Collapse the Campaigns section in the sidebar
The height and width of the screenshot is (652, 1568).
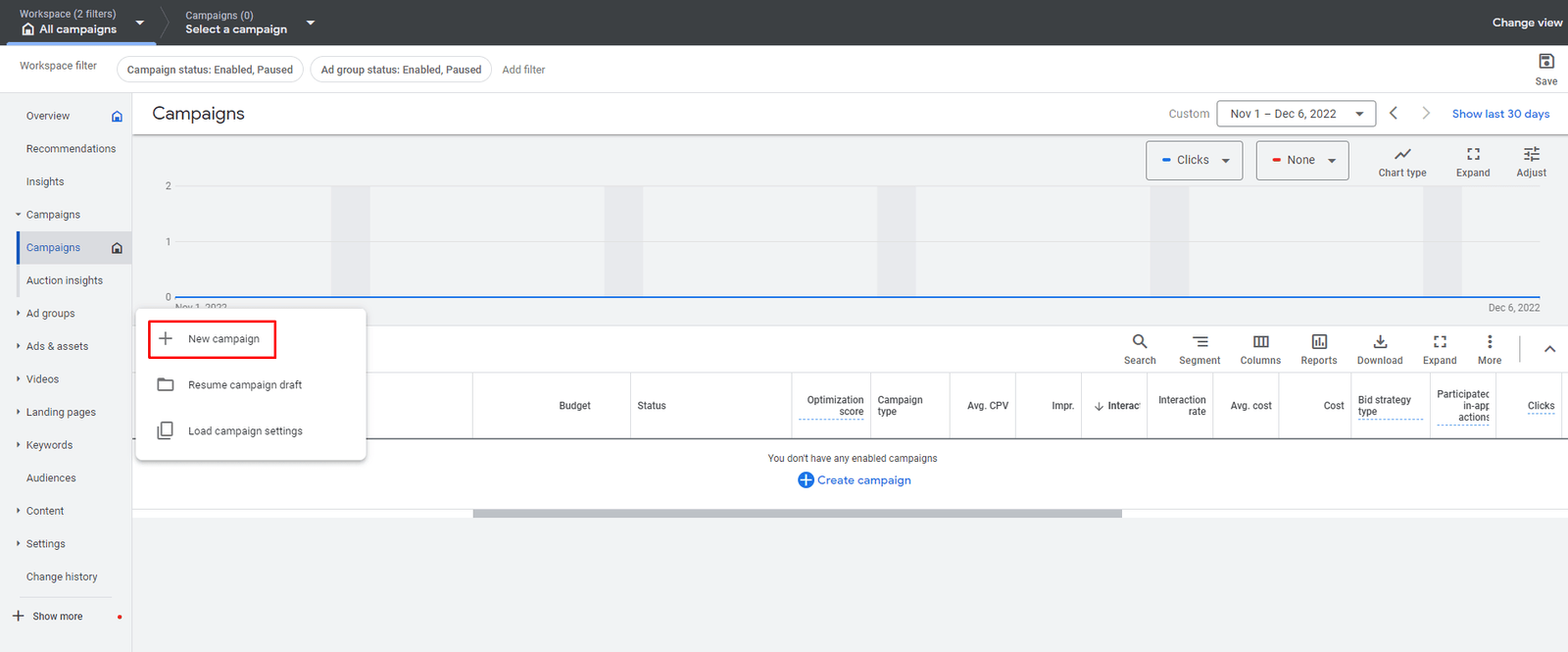[18, 215]
